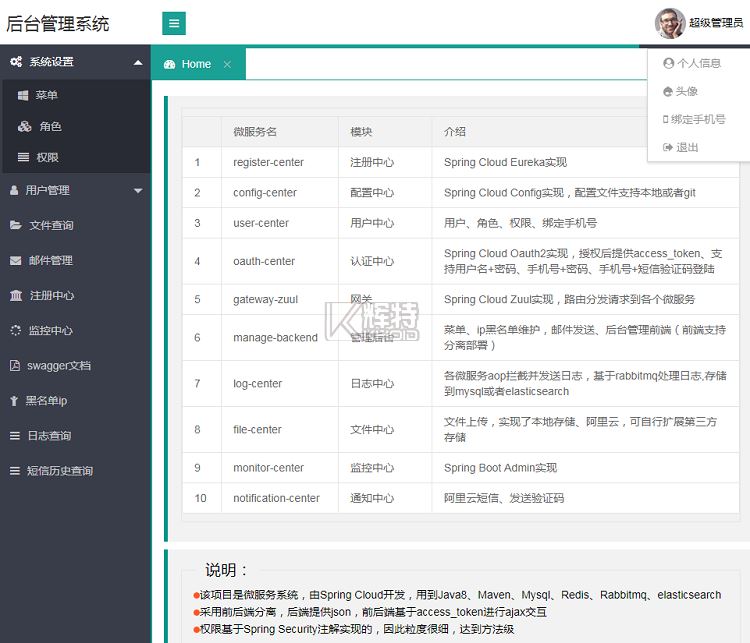Click the 日志查询 bars icon
Screen dimensions: 750x643
[15, 436]
